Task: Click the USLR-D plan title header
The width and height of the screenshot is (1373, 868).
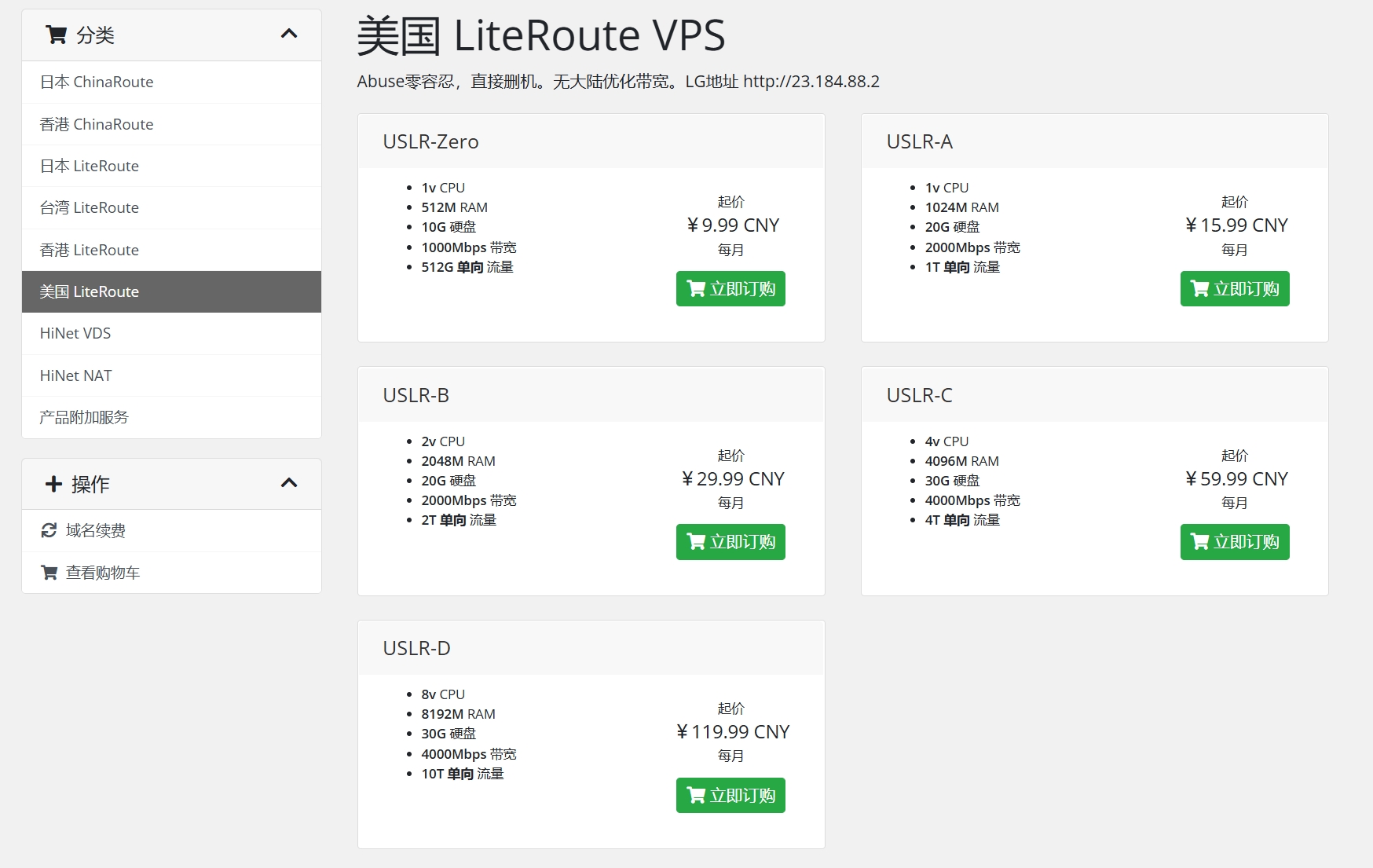Action: coord(417,648)
